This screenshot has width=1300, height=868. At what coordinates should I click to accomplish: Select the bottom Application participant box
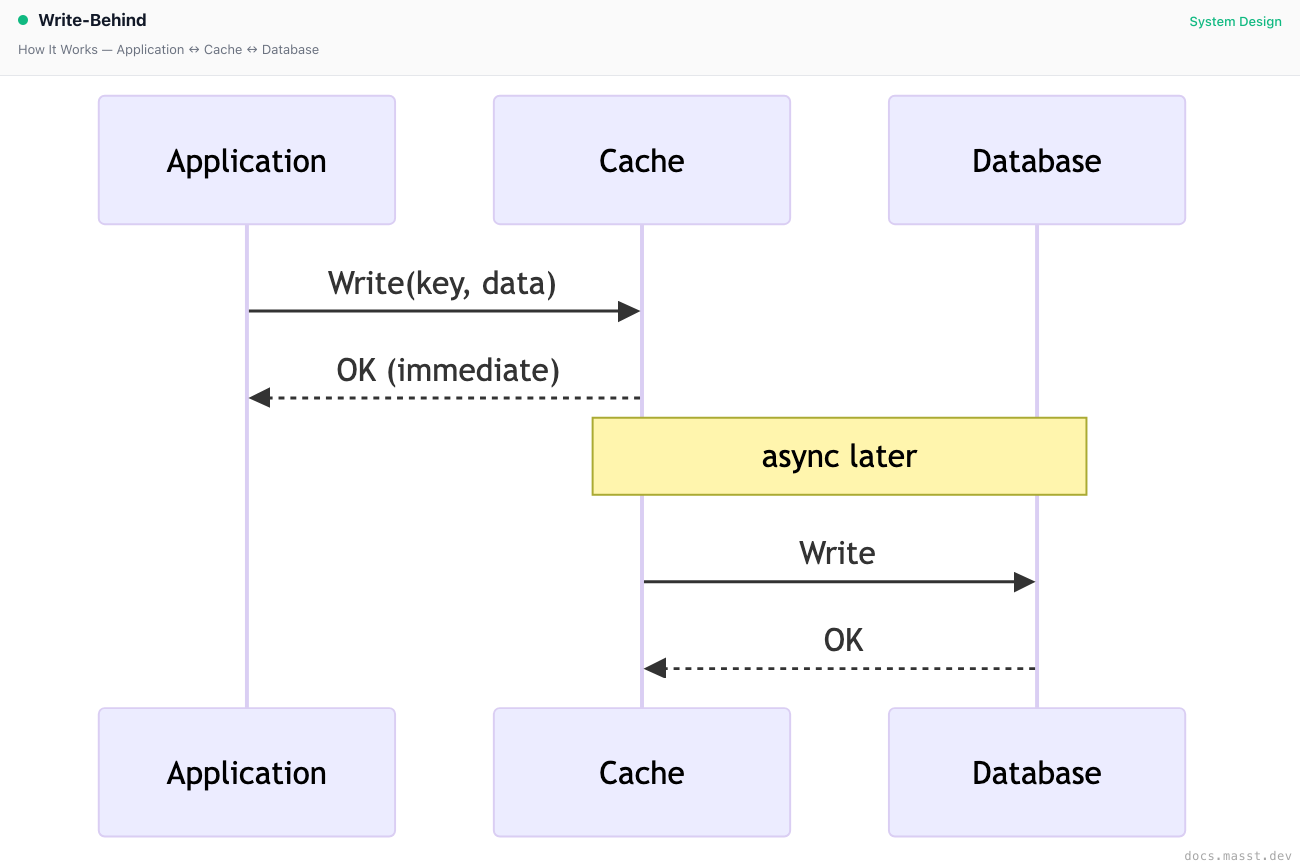(247, 772)
